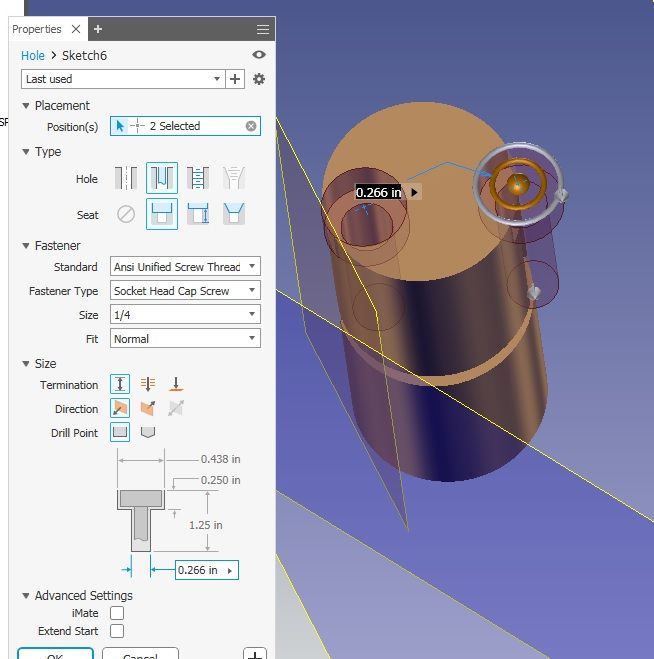Viewport: 654px width, 659px height.
Task: Click the hole profile preview diagram
Action: 140,520
